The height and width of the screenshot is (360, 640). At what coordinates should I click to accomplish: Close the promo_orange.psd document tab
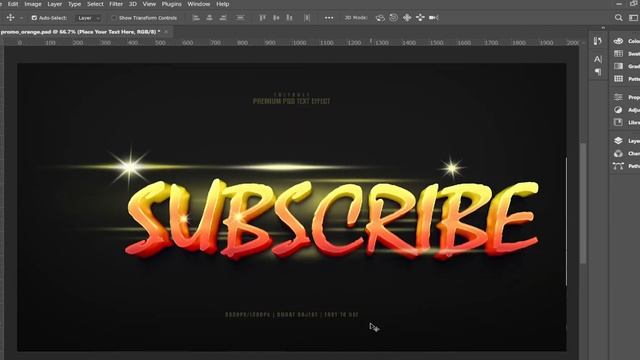tap(166, 31)
